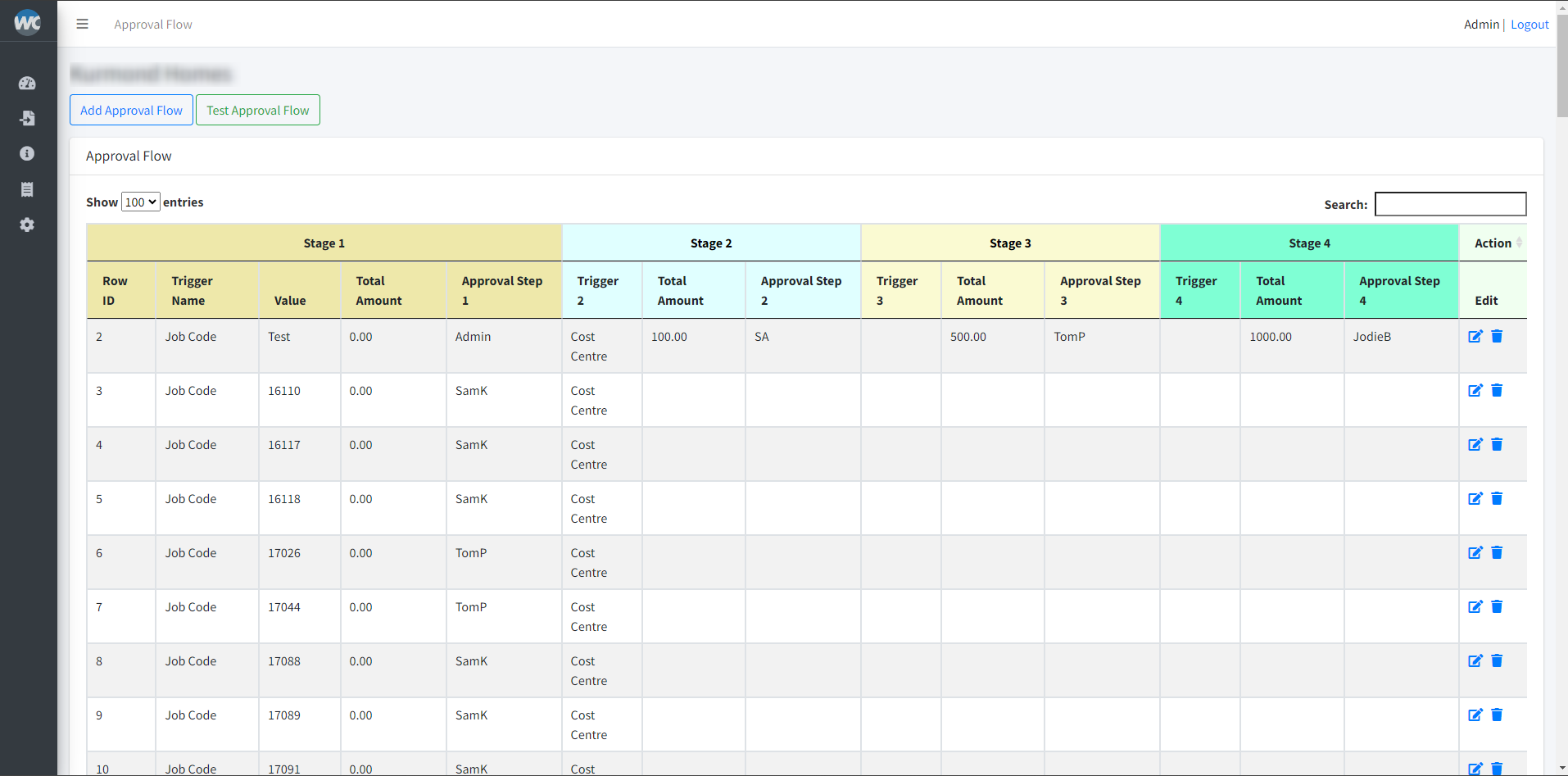
Task: Select the 100.00 total amount cell
Action: click(x=694, y=346)
